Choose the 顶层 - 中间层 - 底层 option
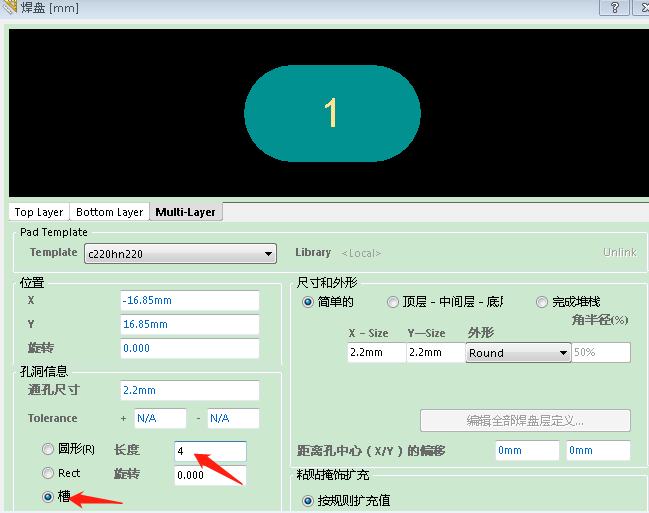The height and width of the screenshot is (513, 649). pos(393,302)
